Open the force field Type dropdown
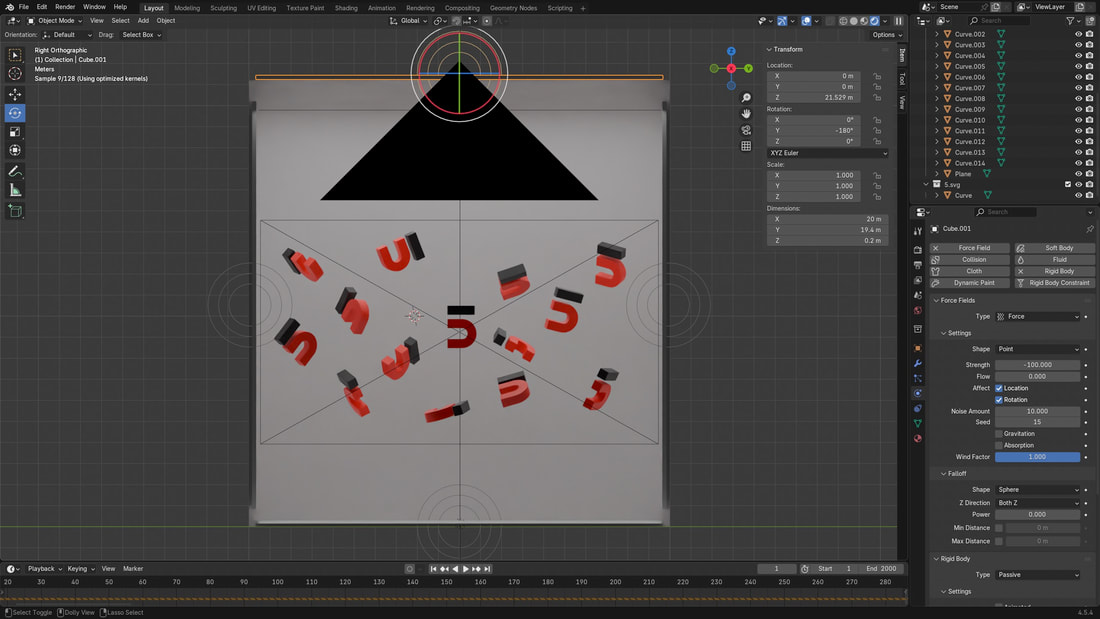1100x619 pixels. pyautogui.click(x=1038, y=317)
